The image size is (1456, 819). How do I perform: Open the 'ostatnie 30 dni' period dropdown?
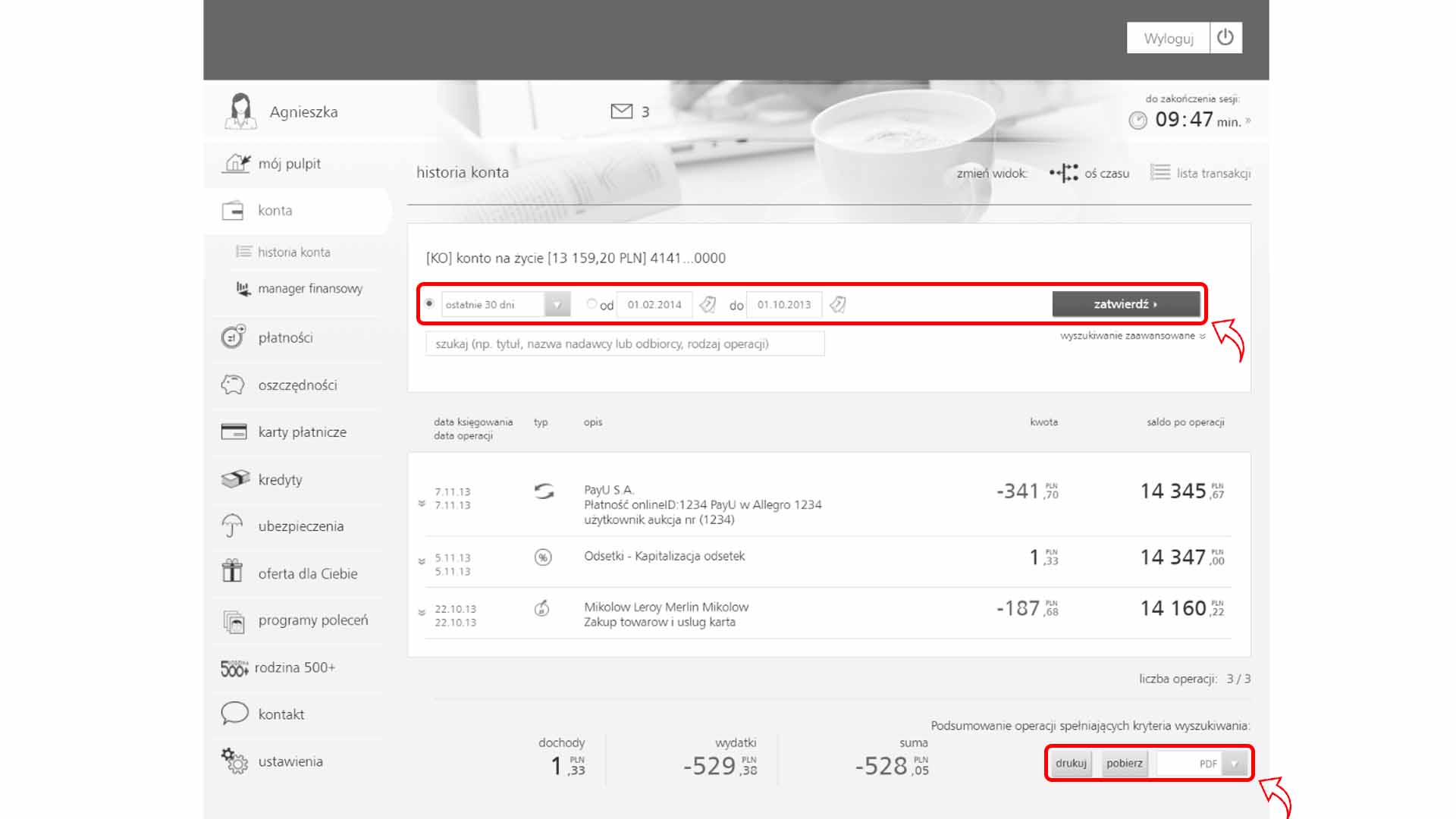tap(557, 305)
